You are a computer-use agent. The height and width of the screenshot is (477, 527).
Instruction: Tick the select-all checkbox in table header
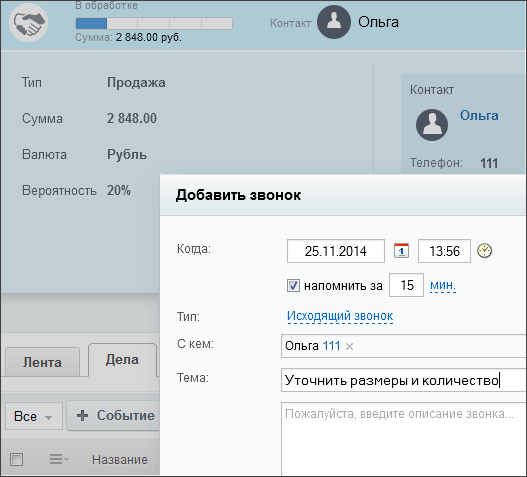pyautogui.click(x=16, y=459)
